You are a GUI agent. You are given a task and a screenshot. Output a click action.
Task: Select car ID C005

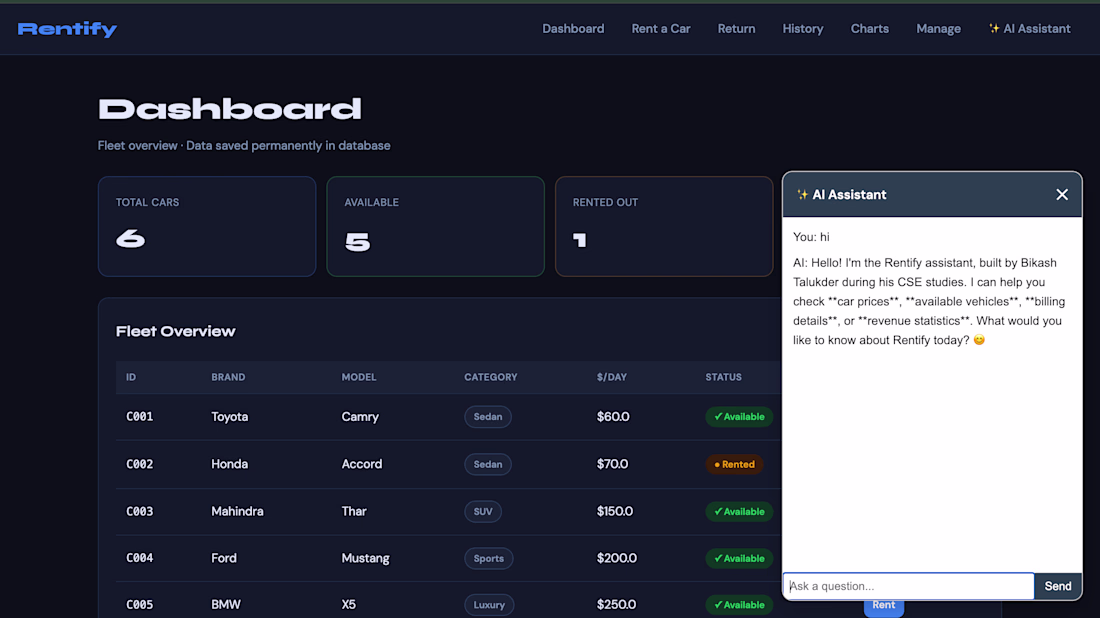point(140,605)
